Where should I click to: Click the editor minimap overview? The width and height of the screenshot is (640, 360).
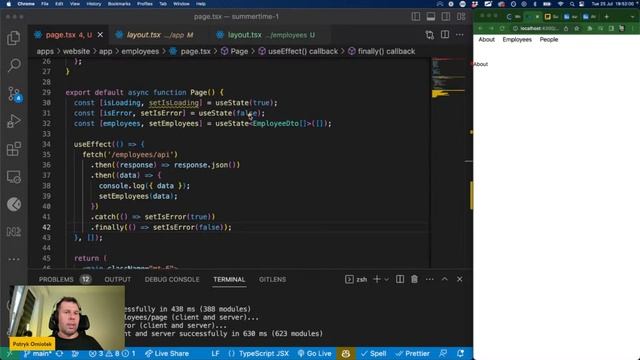click(x=449, y=163)
